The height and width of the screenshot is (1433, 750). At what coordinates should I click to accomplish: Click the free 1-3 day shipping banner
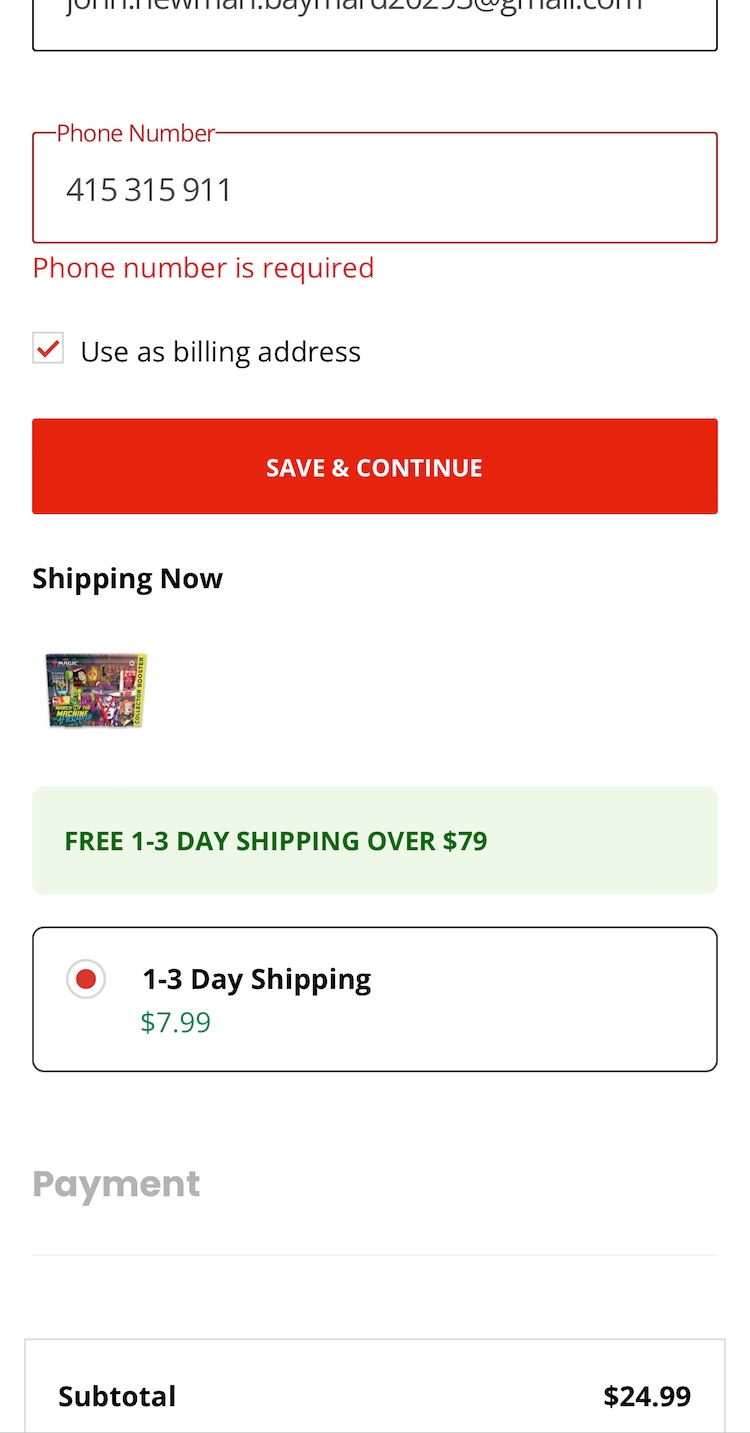tap(374, 840)
